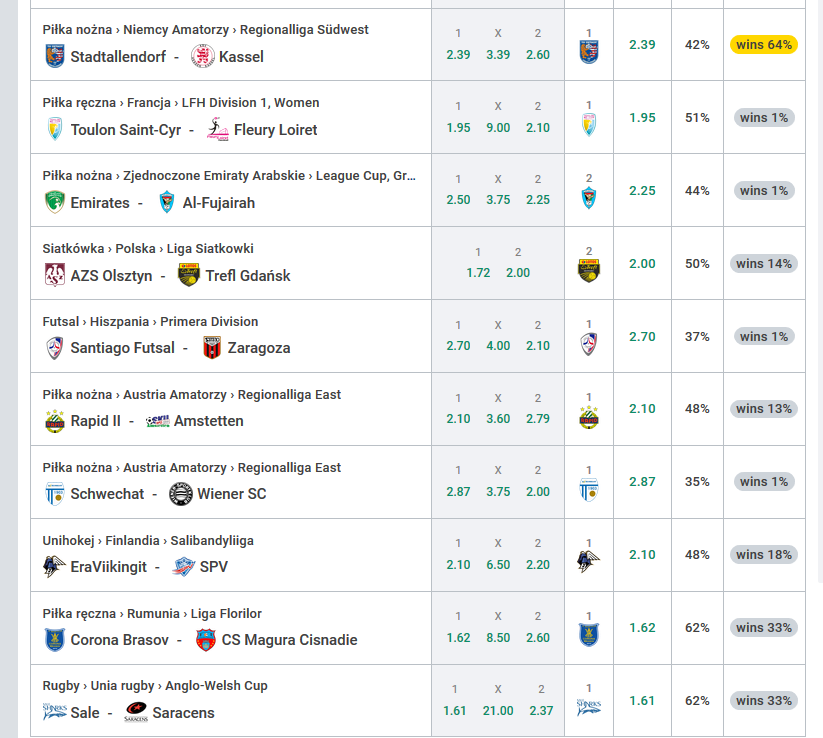Click the Stadtallendorf team crest icon

55,56
